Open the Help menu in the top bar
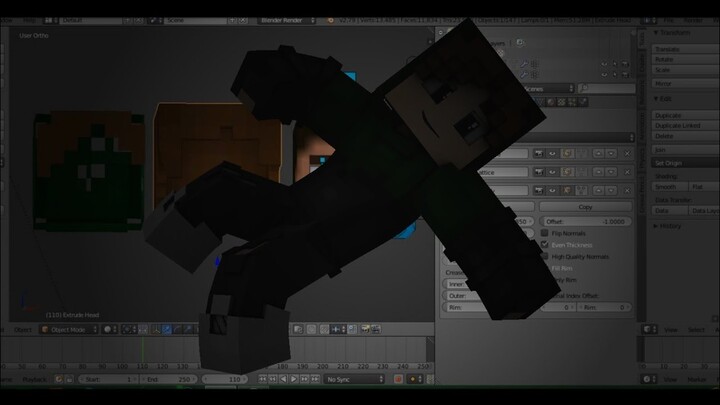 click(29, 21)
